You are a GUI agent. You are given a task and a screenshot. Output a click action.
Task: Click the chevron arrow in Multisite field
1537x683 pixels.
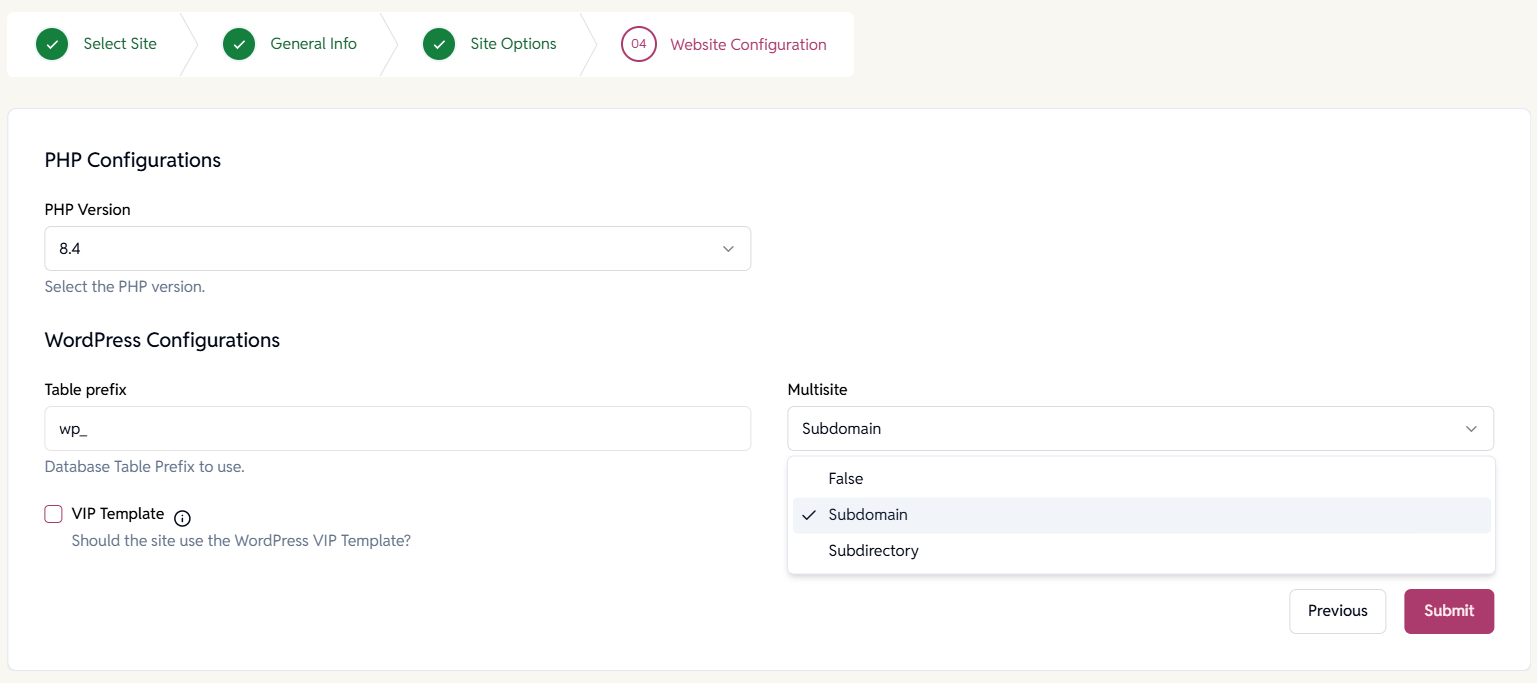pos(1471,429)
